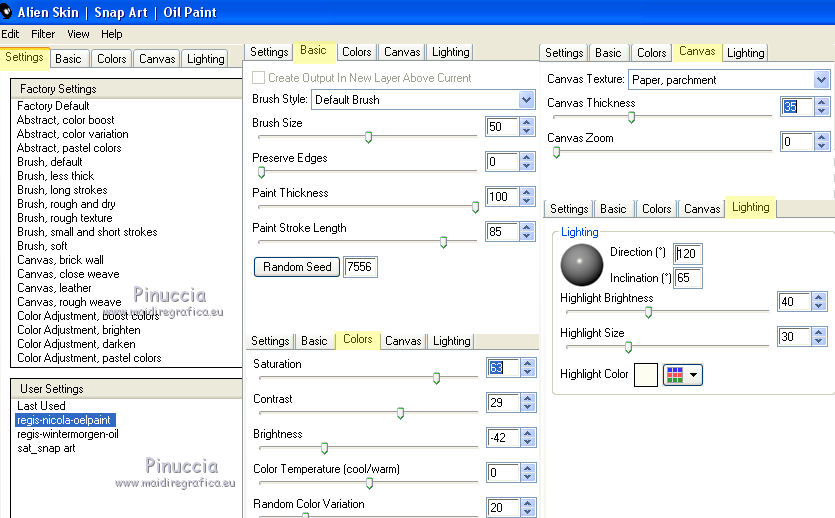Image resolution: width=835 pixels, height=518 pixels.
Task: Click the Highlight Color swatch
Action: 646,375
